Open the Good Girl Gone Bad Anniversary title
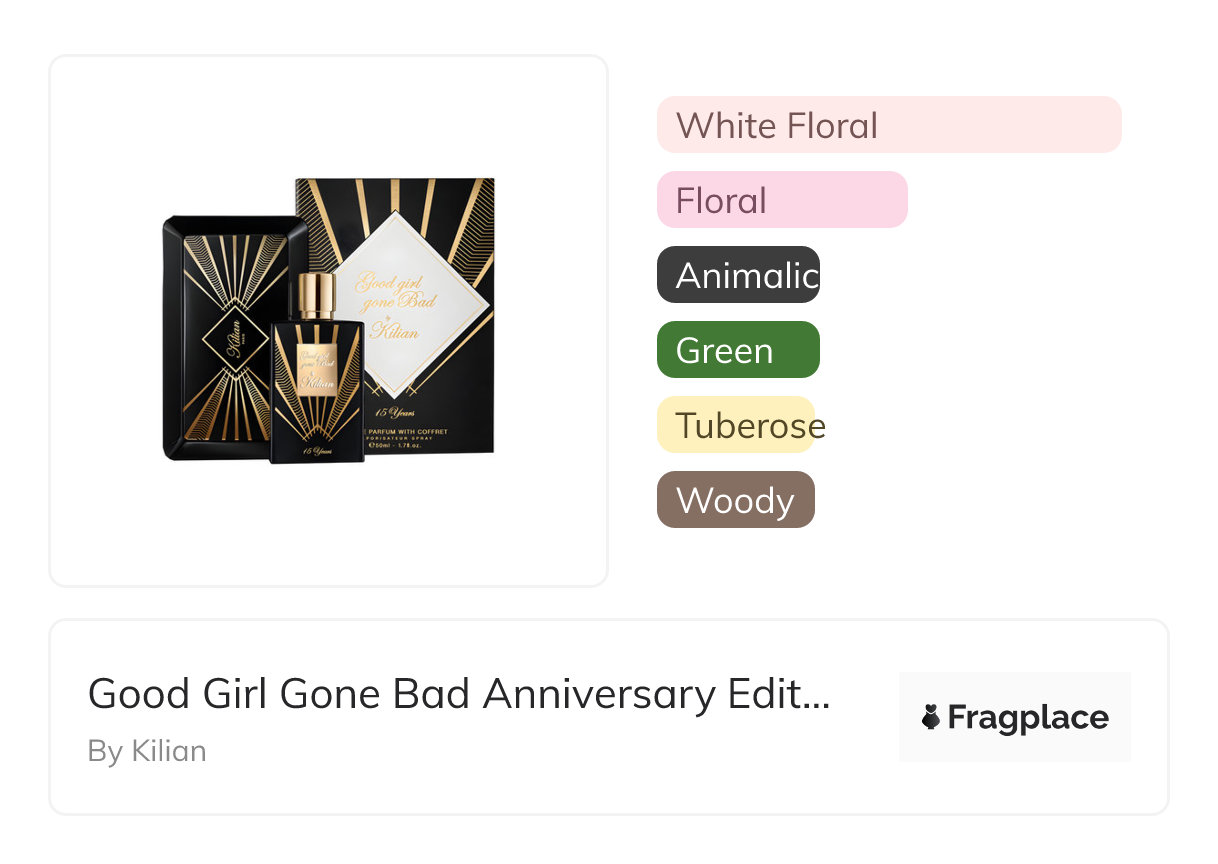This screenshot has height=864, width=1218. point(459,693)
